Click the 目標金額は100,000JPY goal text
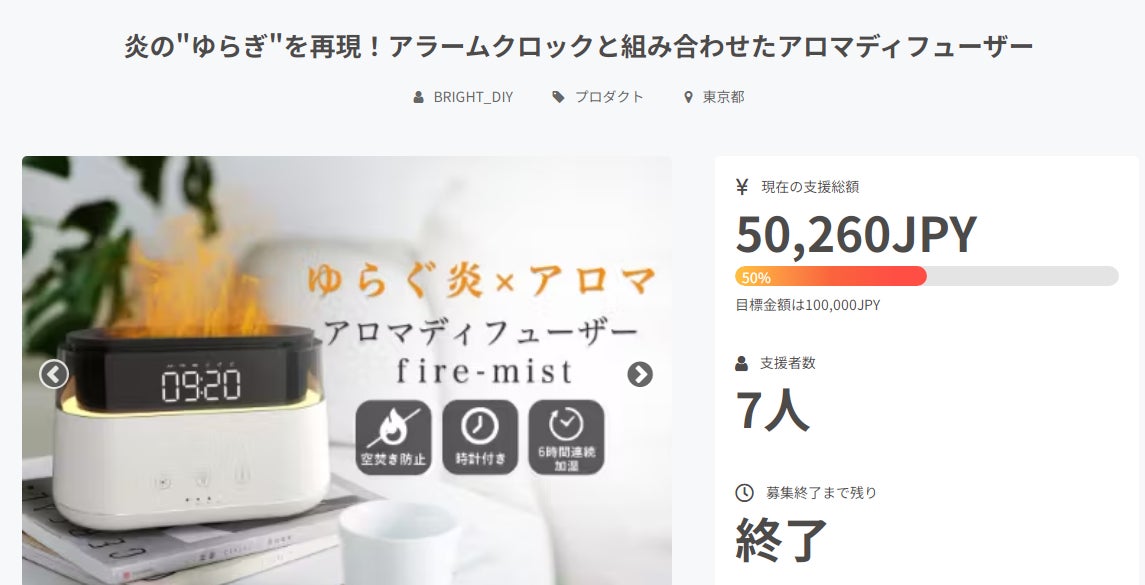Viewport: 1145px width, 585px height. click(x=808, y=305)
